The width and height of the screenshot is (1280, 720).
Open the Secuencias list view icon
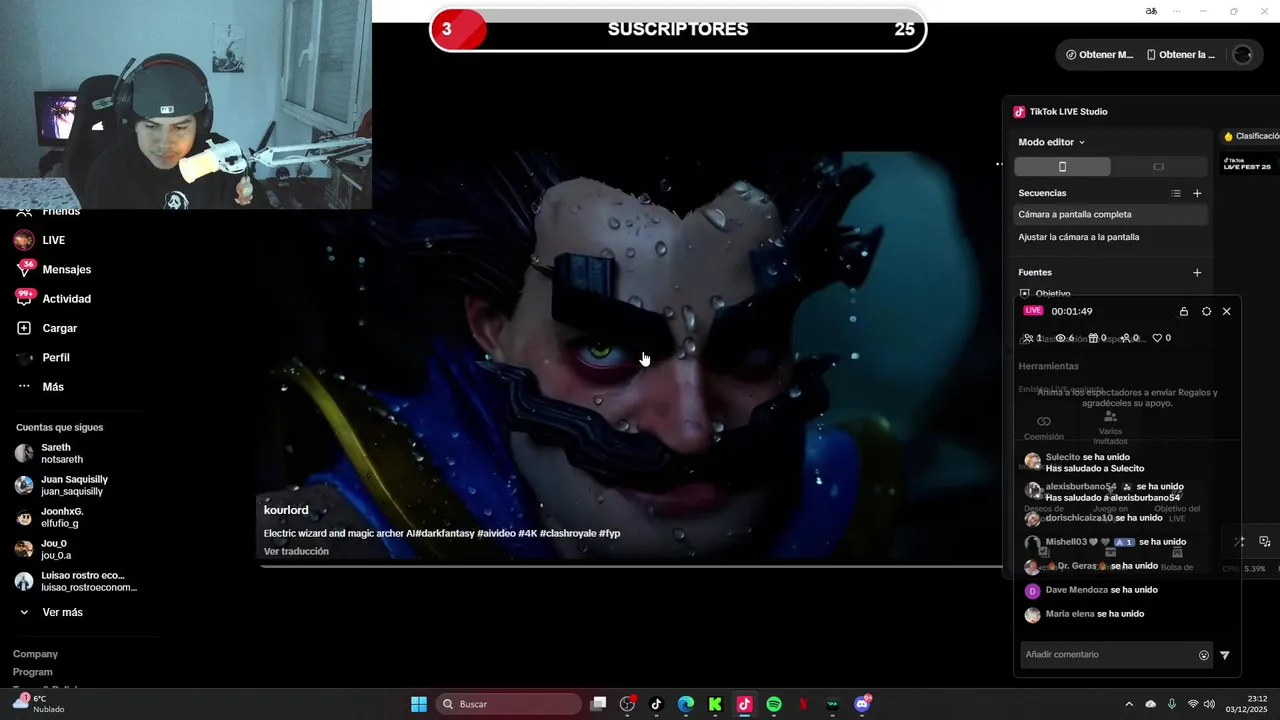[1176, 193]
